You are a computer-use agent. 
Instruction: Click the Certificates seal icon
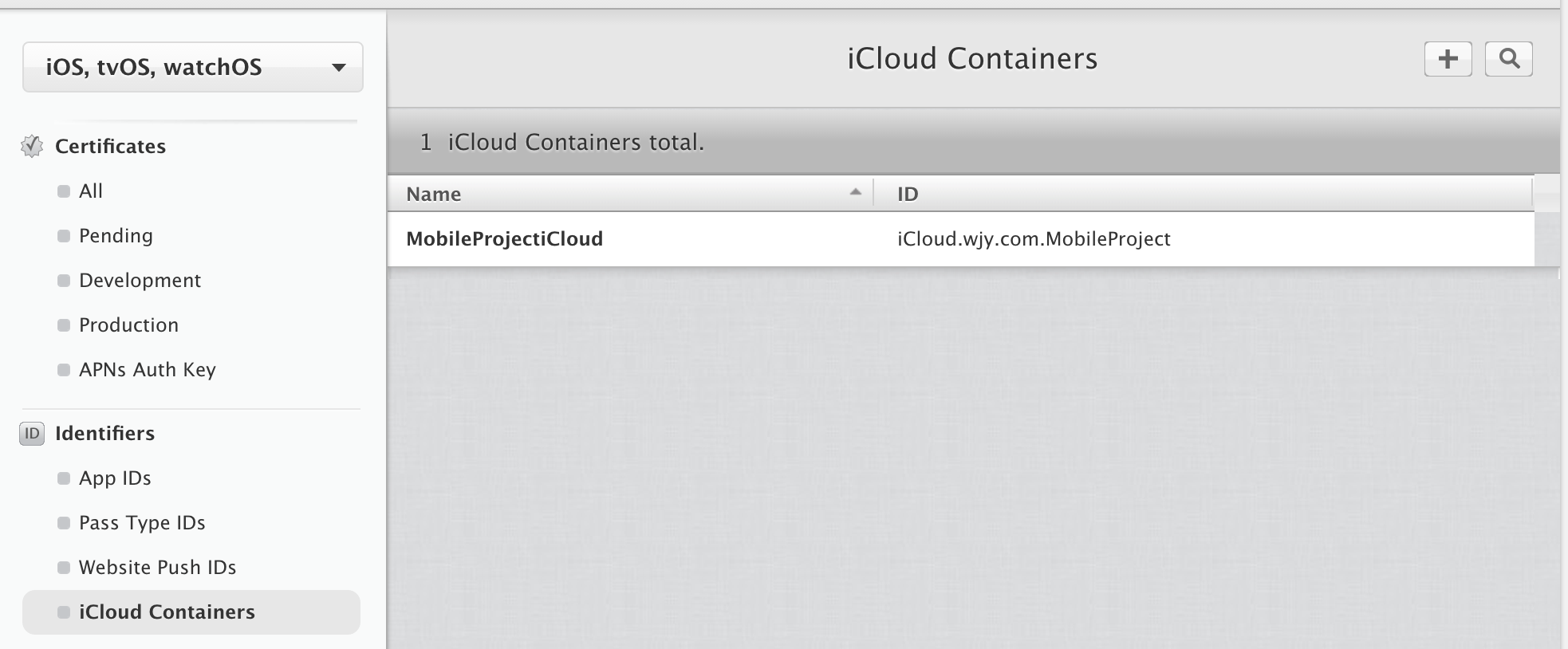click(32, 146)
